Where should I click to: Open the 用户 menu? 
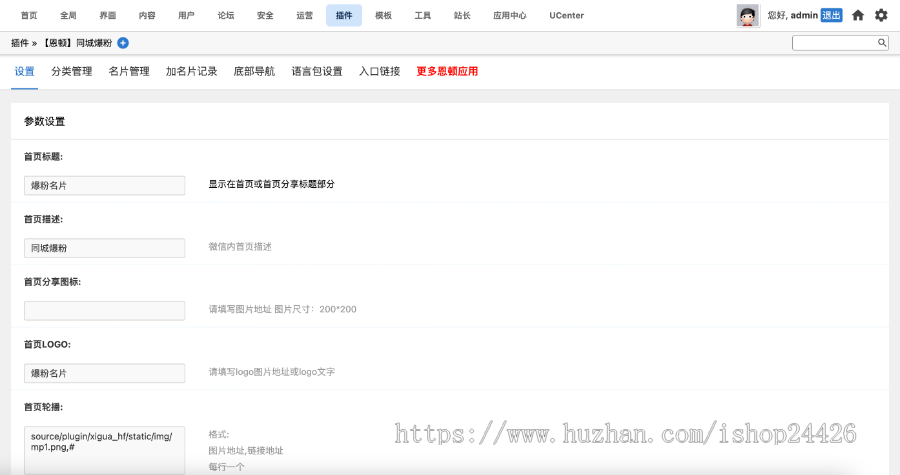(186, 15)
